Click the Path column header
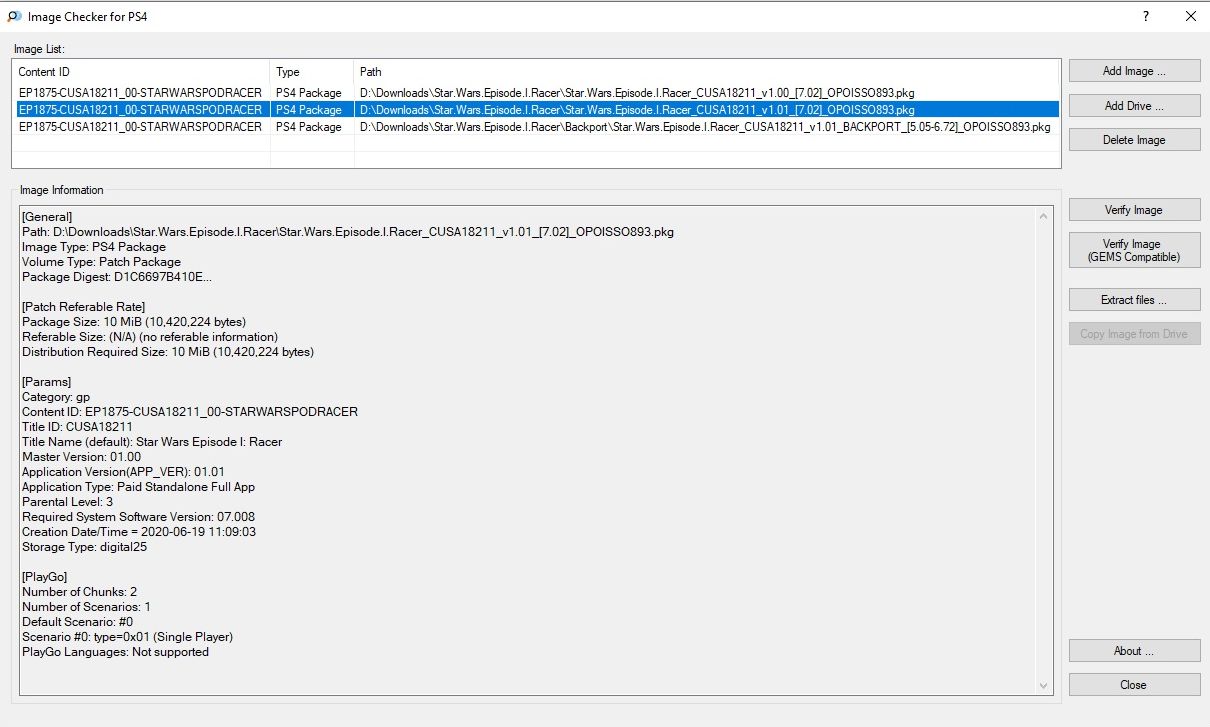This screenshot has height=727, width=1210. point(707,72)
